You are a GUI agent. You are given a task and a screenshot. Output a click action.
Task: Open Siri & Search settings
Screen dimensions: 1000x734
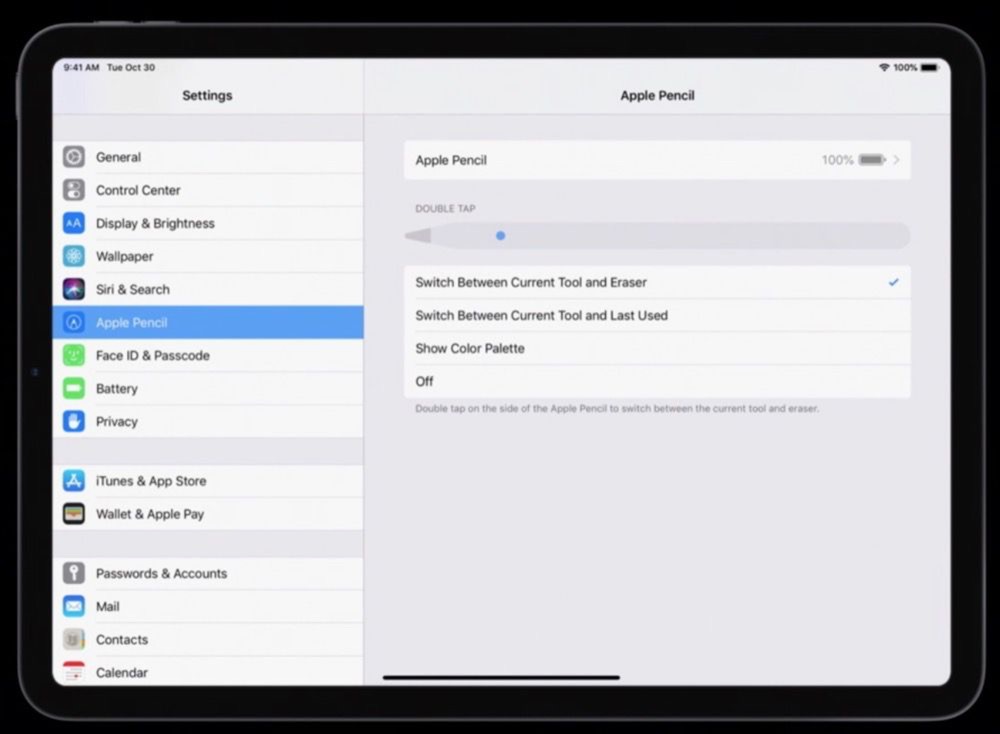click(208, 290)
